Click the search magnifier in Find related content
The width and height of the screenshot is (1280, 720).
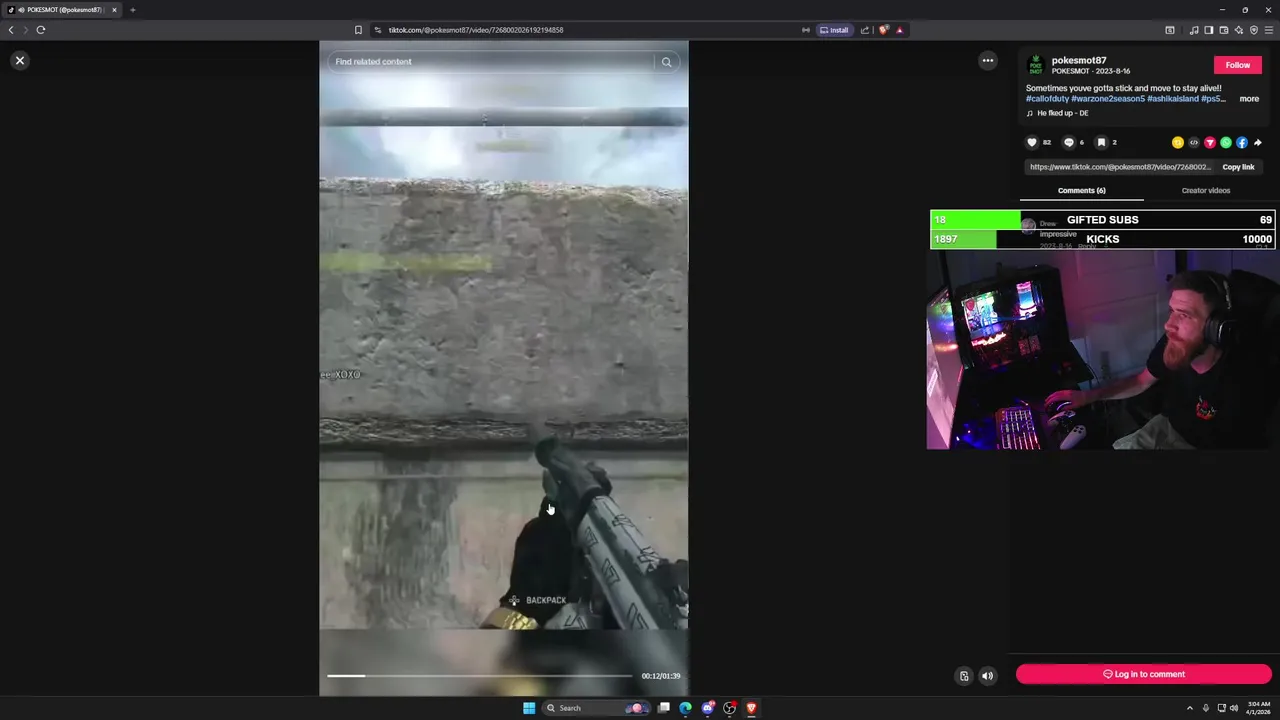pos(666,62)
